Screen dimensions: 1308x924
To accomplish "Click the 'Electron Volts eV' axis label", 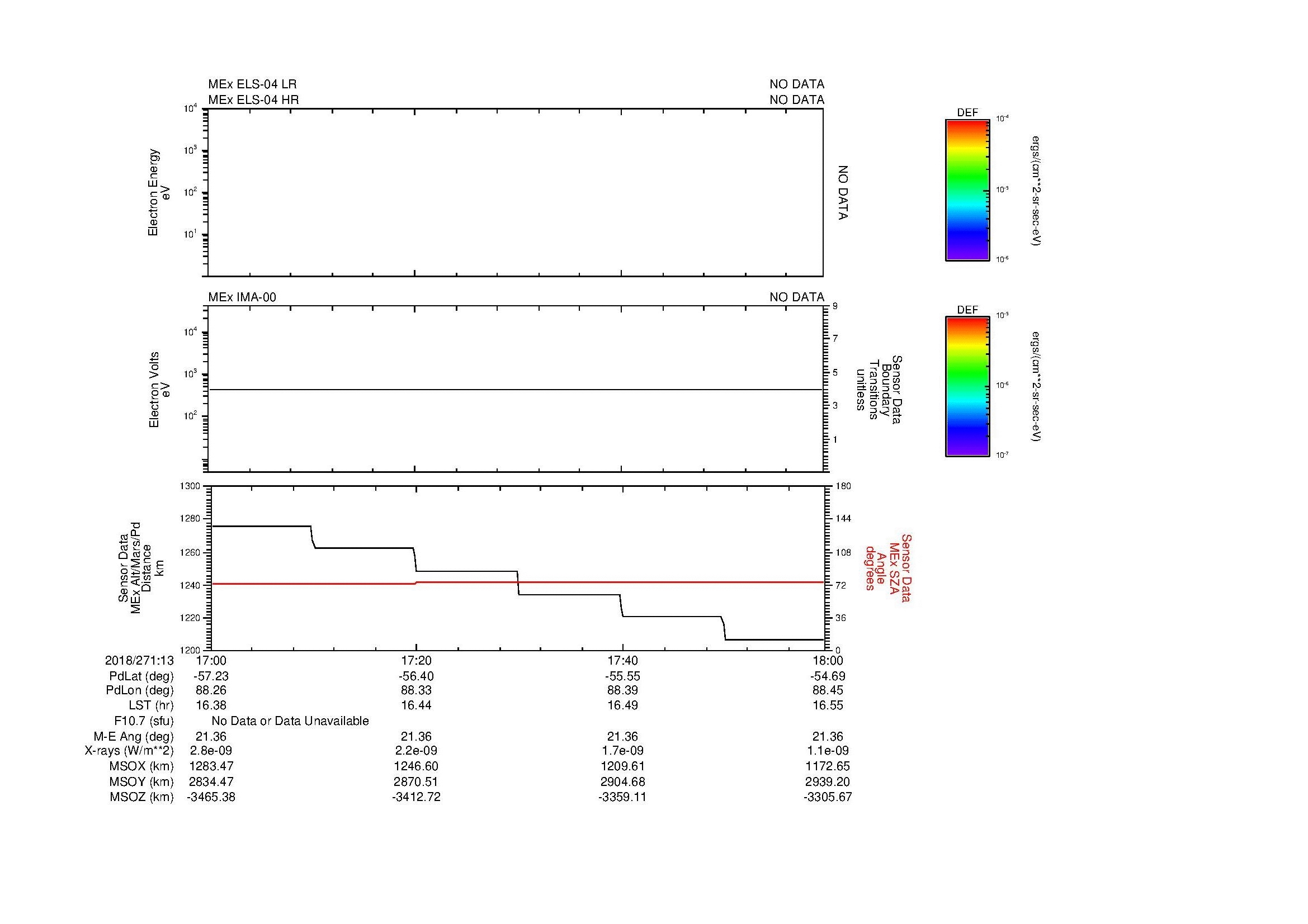I will click(159, 390).
